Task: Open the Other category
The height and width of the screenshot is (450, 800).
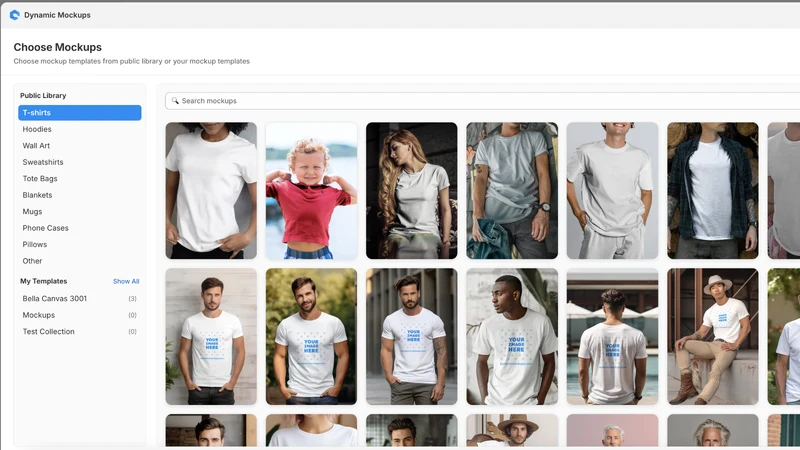Action: pyautogui.click(x=80, y=261)
